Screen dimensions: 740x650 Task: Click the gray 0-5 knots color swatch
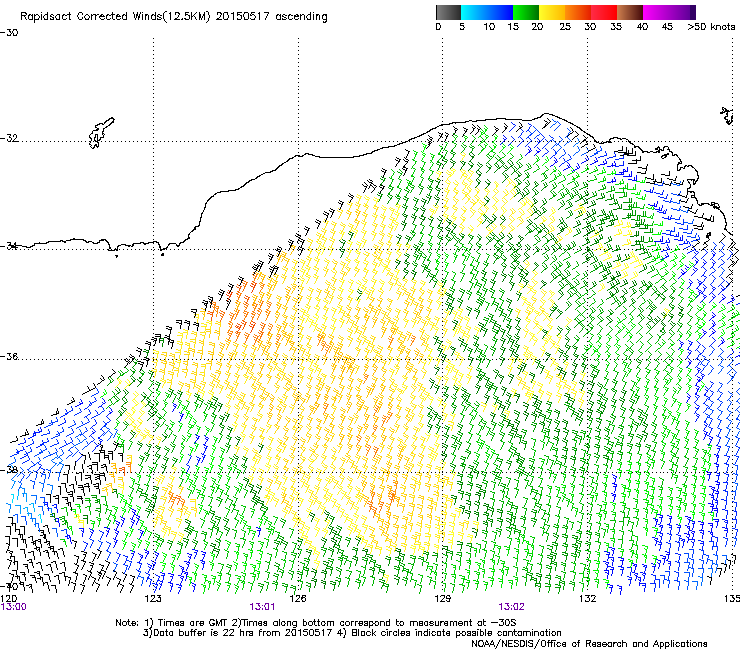[448, 12]
